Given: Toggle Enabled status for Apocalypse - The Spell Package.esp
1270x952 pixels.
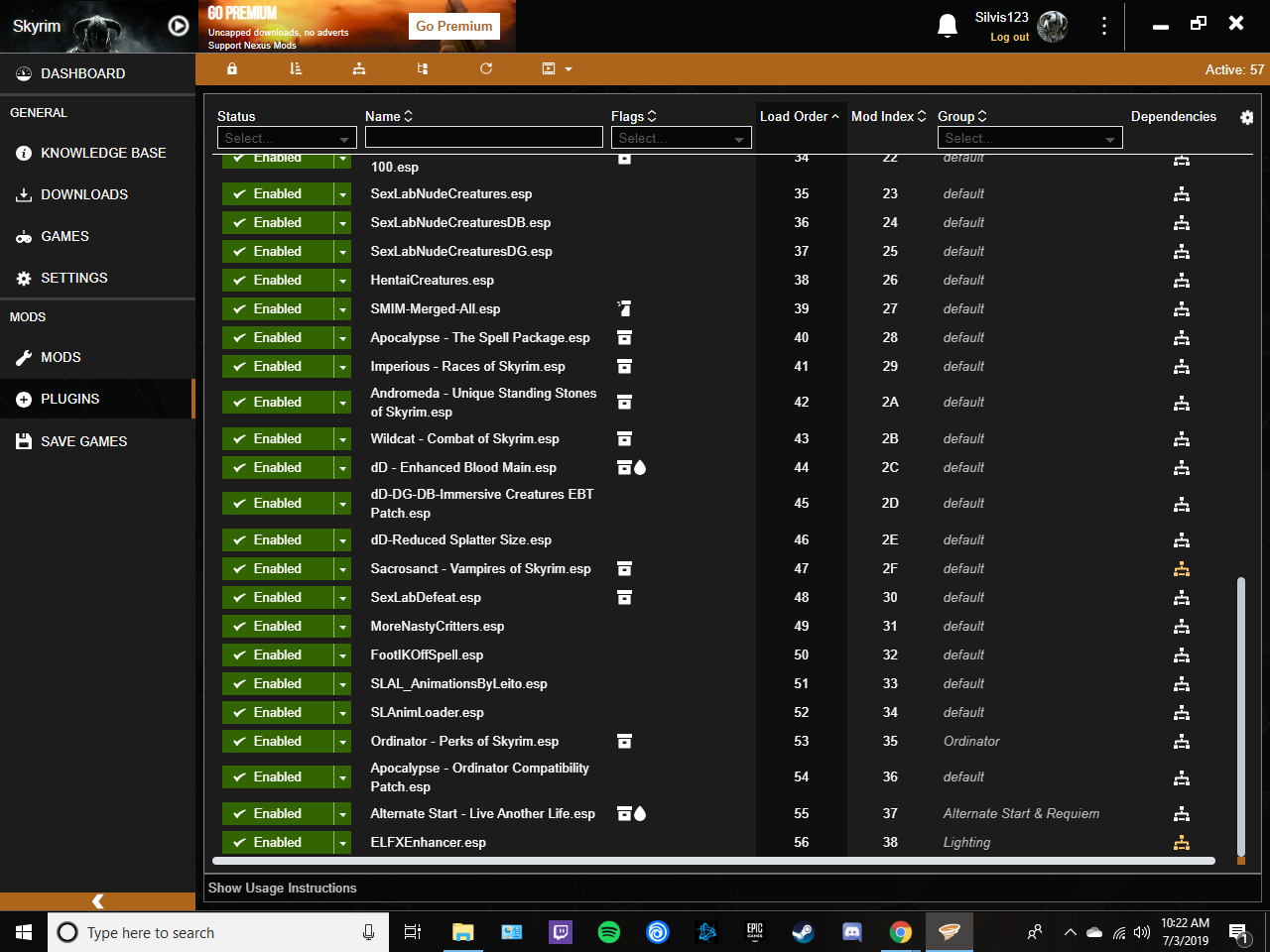Looking at the screenshot, I should pyautogui.click(x=278, y=337).
